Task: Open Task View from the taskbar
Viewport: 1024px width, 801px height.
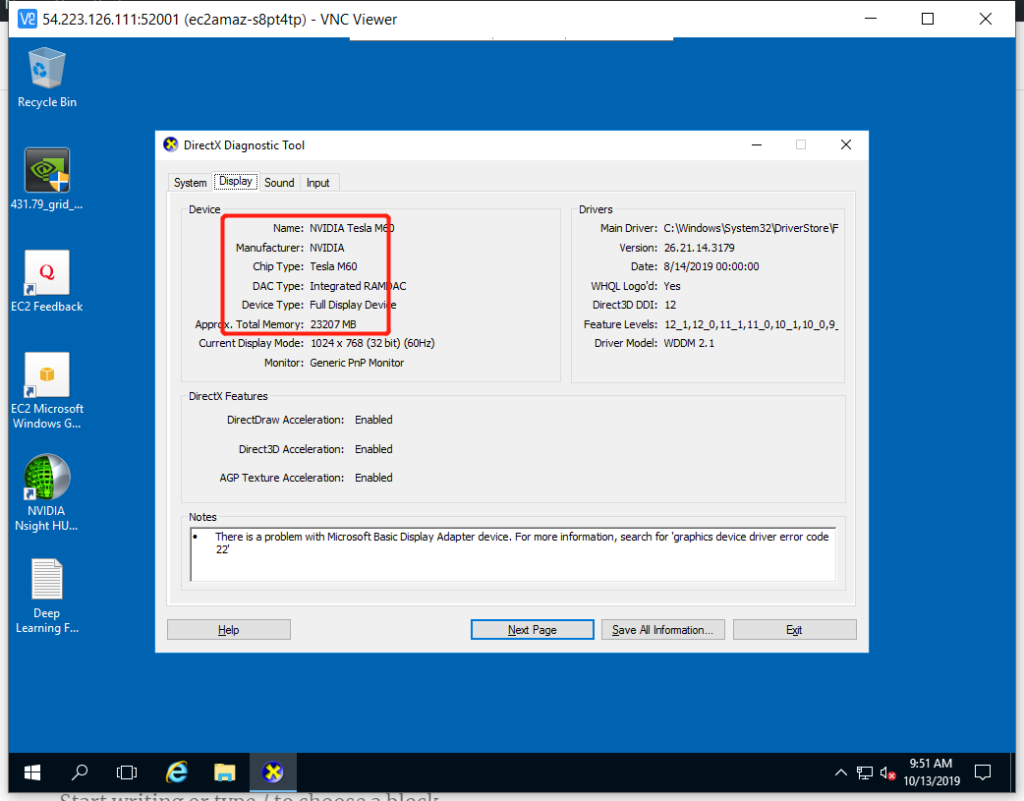Action: pos(127,772)
